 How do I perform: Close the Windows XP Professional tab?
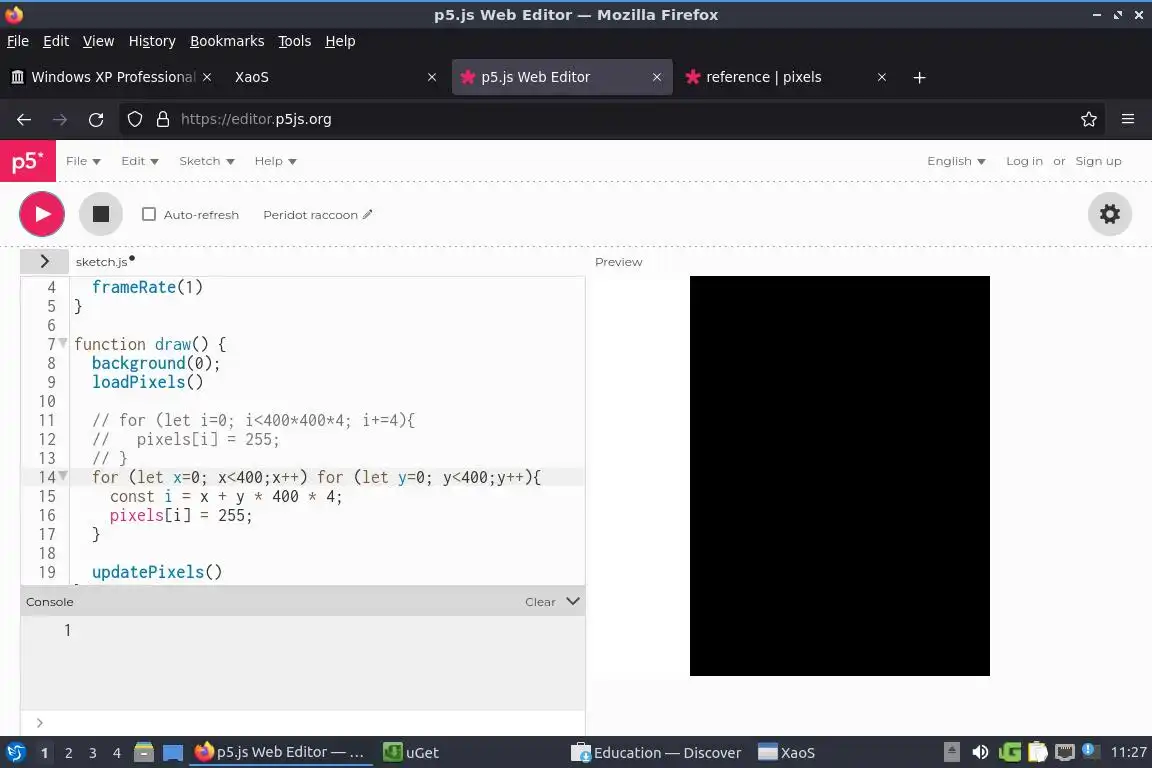point(207,77)
